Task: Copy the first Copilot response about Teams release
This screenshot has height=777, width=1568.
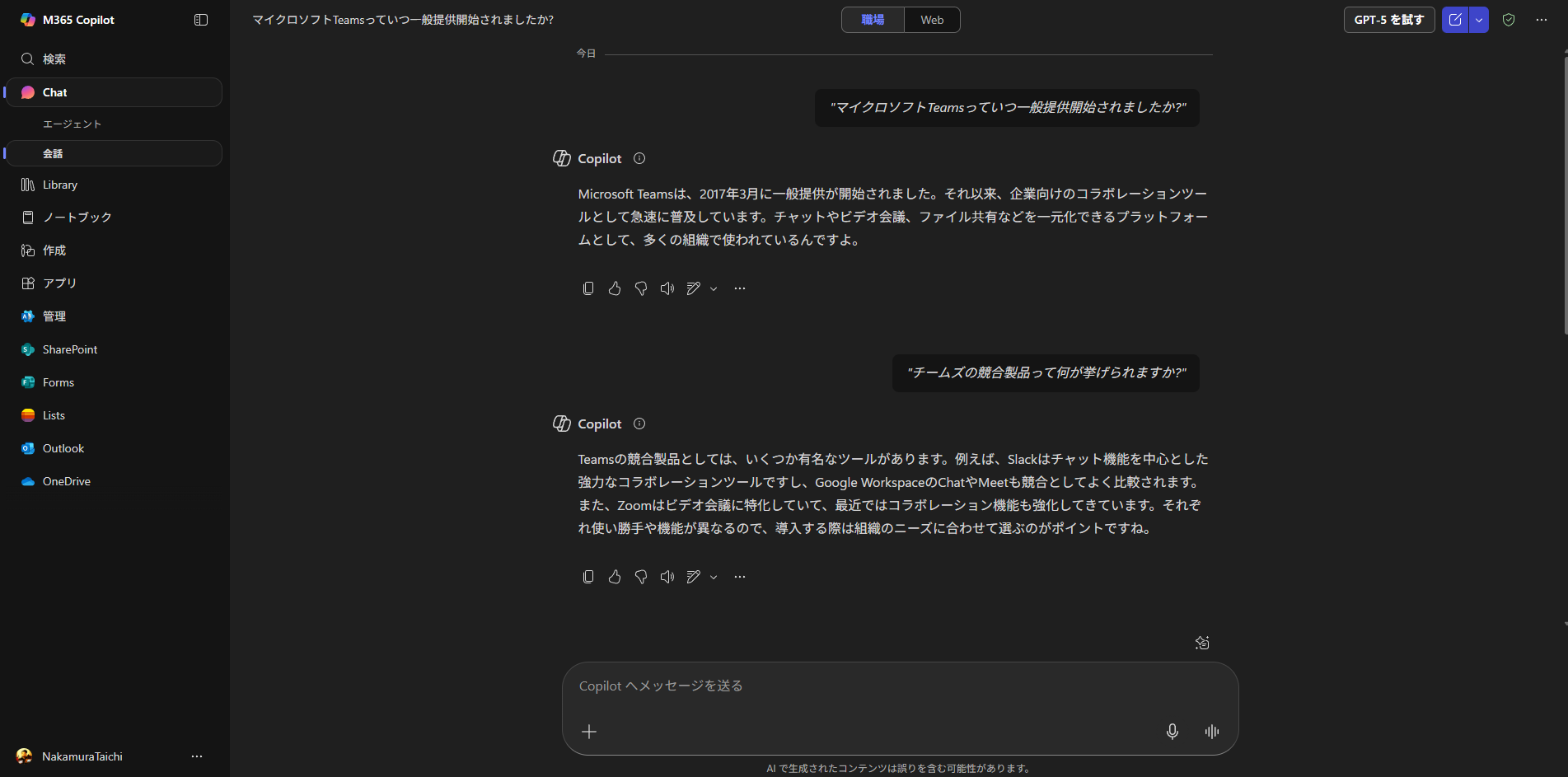Action: 588,288
